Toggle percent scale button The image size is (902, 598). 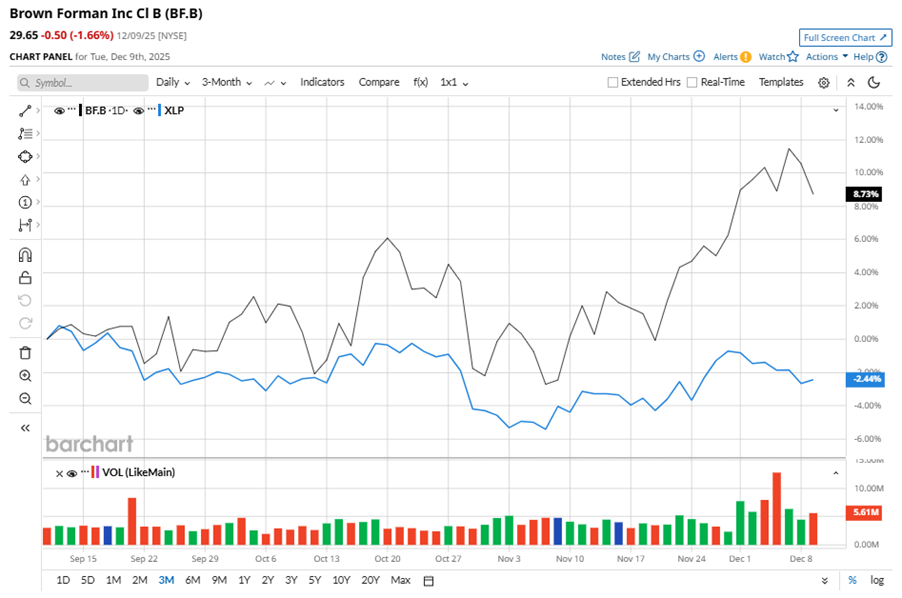853,580
